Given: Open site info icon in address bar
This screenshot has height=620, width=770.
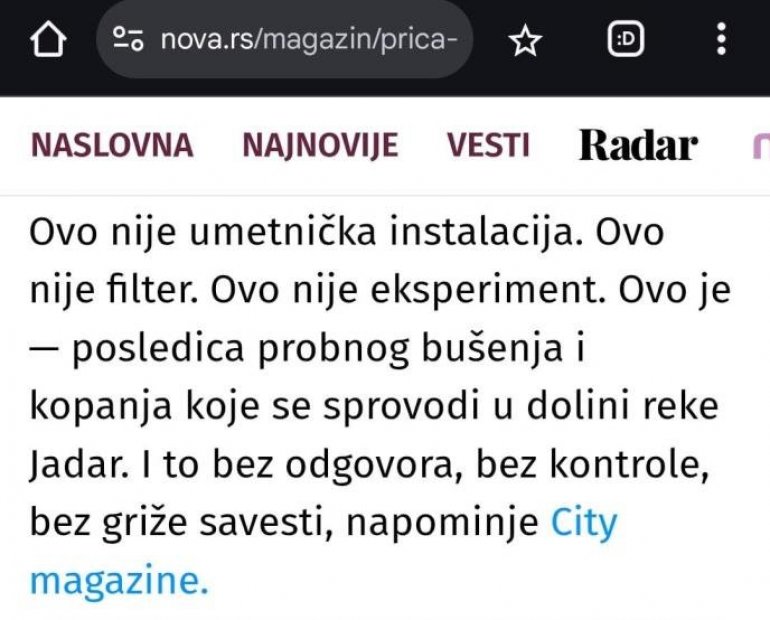Looking at the screenshot, I should (129, 40).
